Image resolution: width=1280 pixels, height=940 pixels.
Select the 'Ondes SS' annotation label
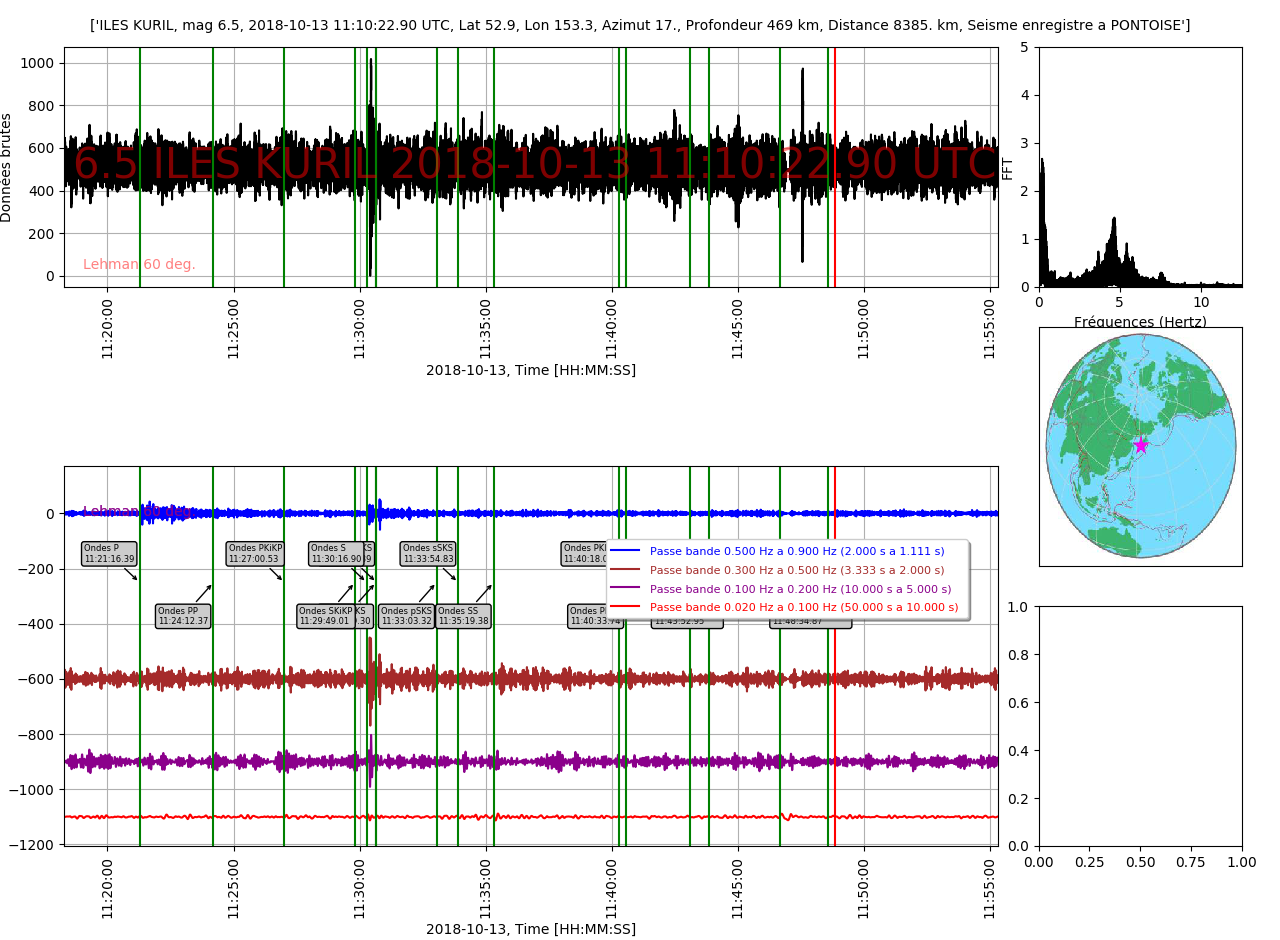(x=464, y=616)
